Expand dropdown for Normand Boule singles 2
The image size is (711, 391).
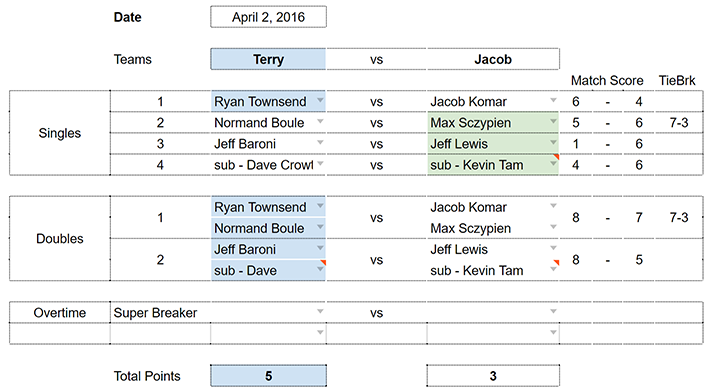pos(320,121)
